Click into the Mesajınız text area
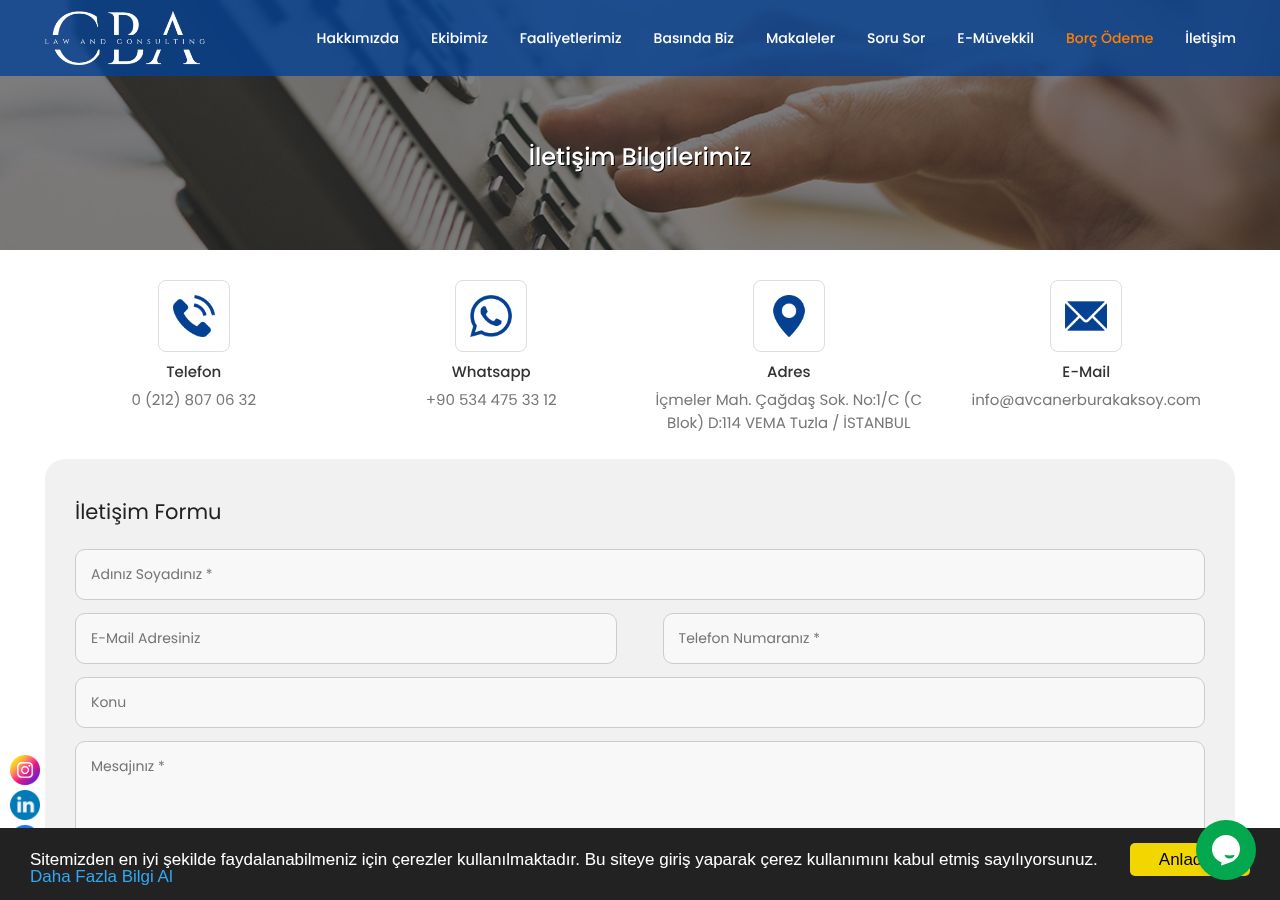This screenshot has height=900, width=1280. pos(640,785)
